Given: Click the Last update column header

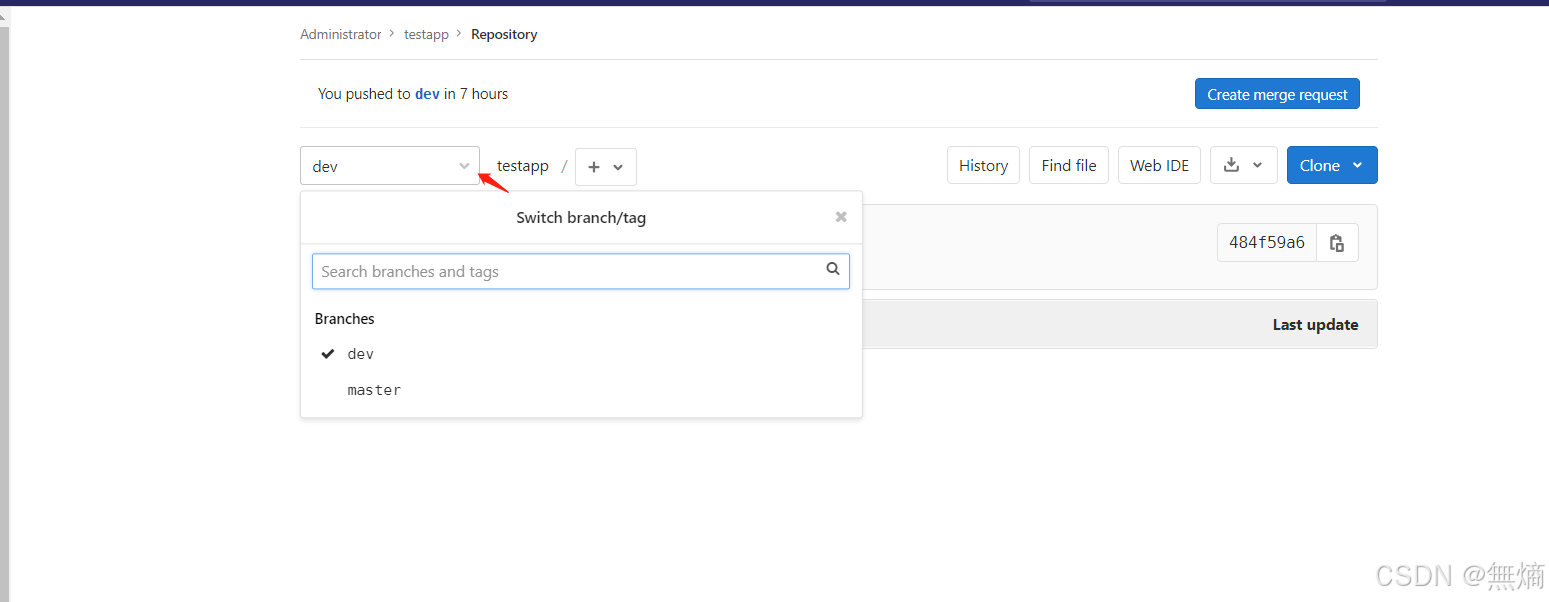Looking at the screenshot, I should (x=1315, y=325).
